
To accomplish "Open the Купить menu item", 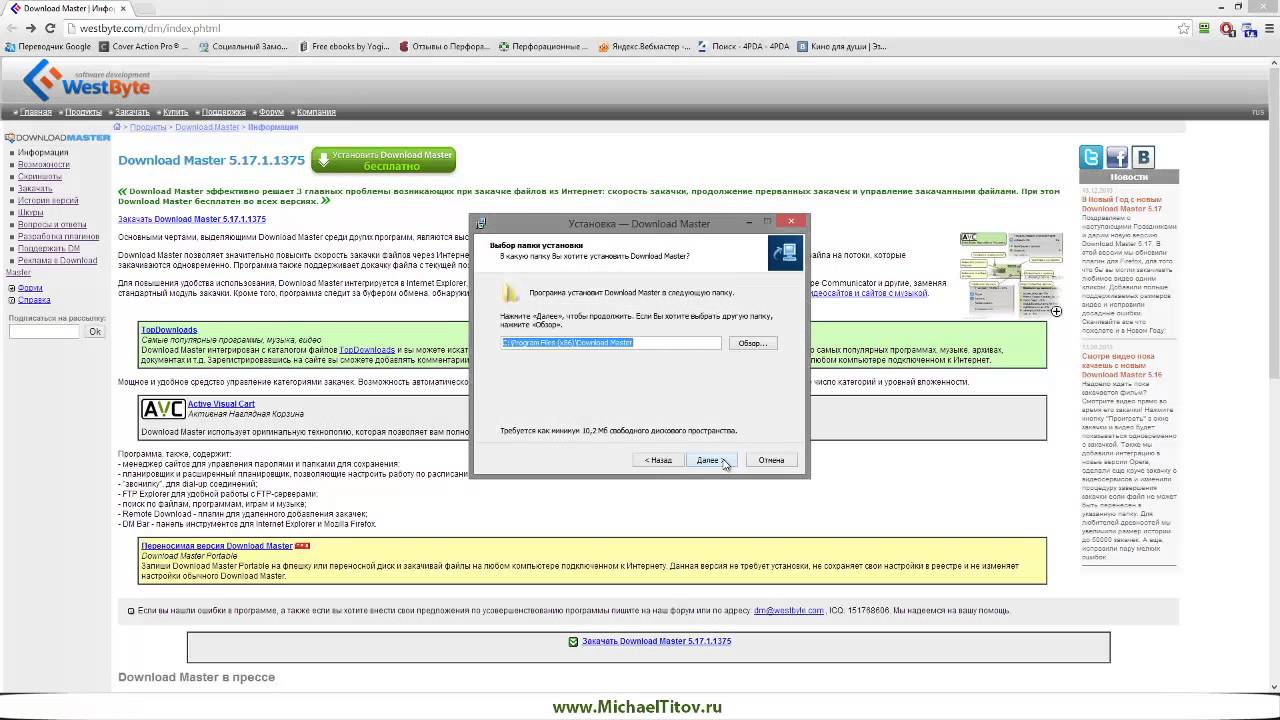I will point(175,112).
